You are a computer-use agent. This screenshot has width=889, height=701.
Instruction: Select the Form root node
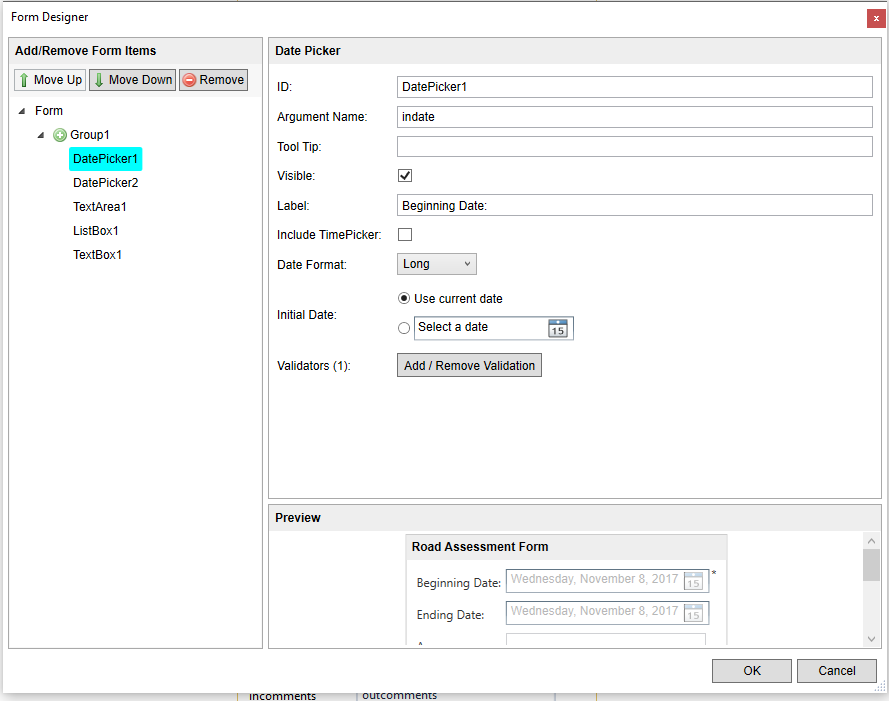tap(49, 111)
